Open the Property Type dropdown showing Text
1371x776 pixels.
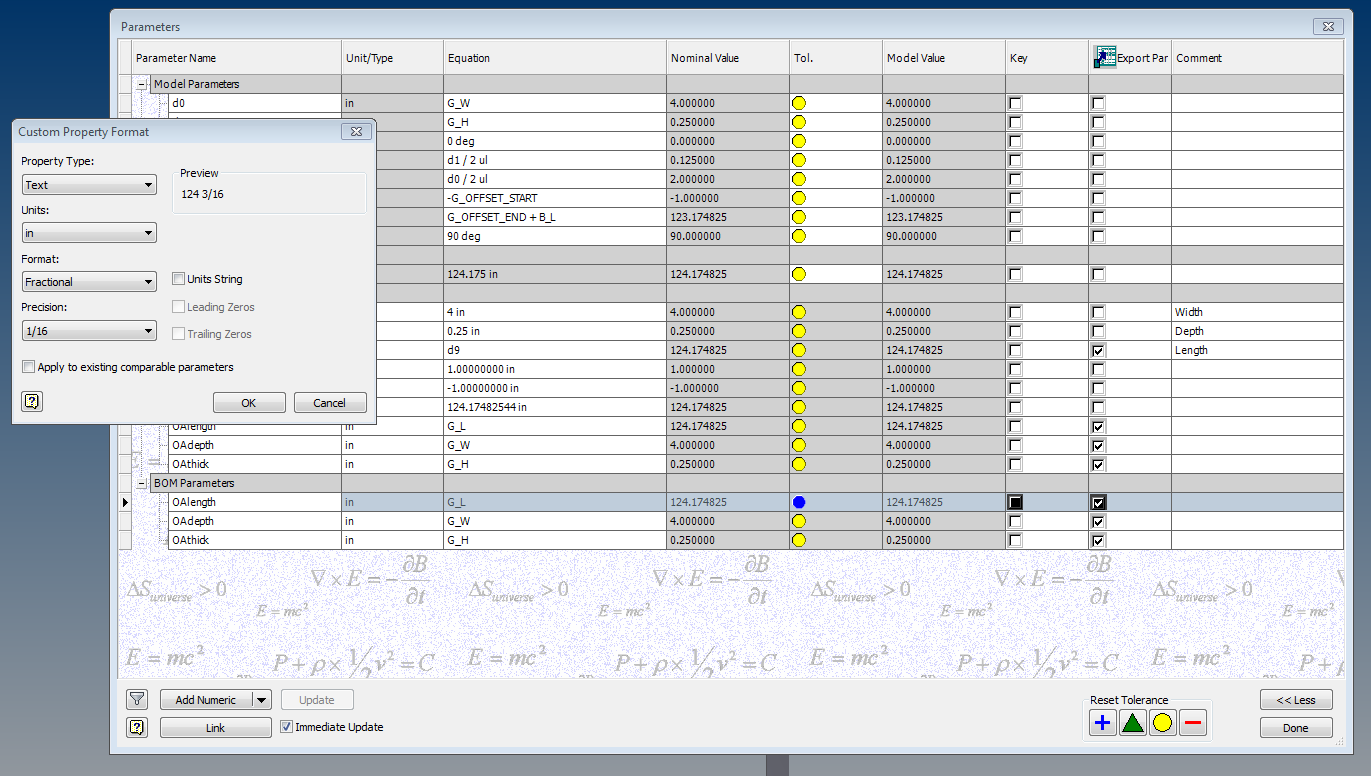click(89, 185)
